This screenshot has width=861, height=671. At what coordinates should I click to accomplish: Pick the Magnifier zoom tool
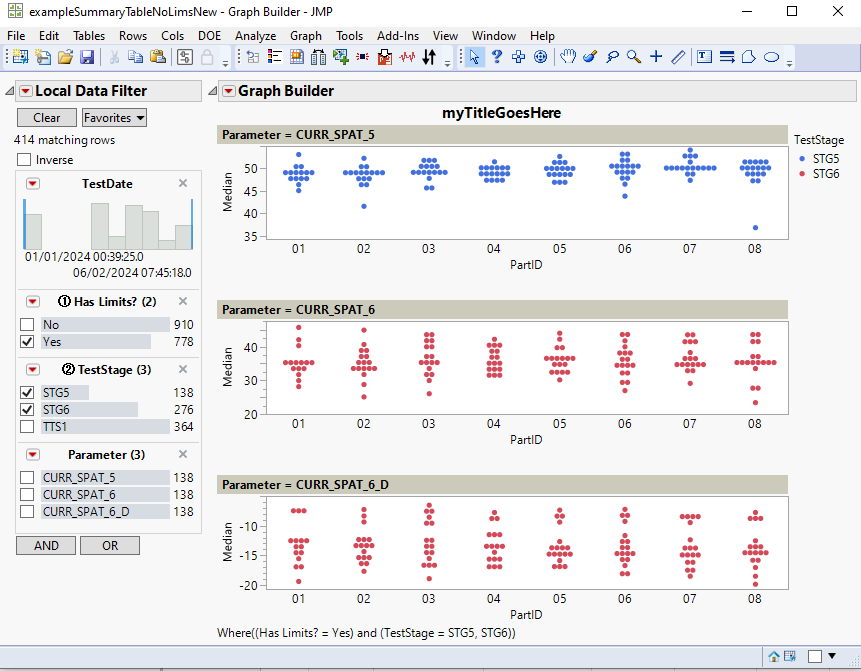[634, 57]
